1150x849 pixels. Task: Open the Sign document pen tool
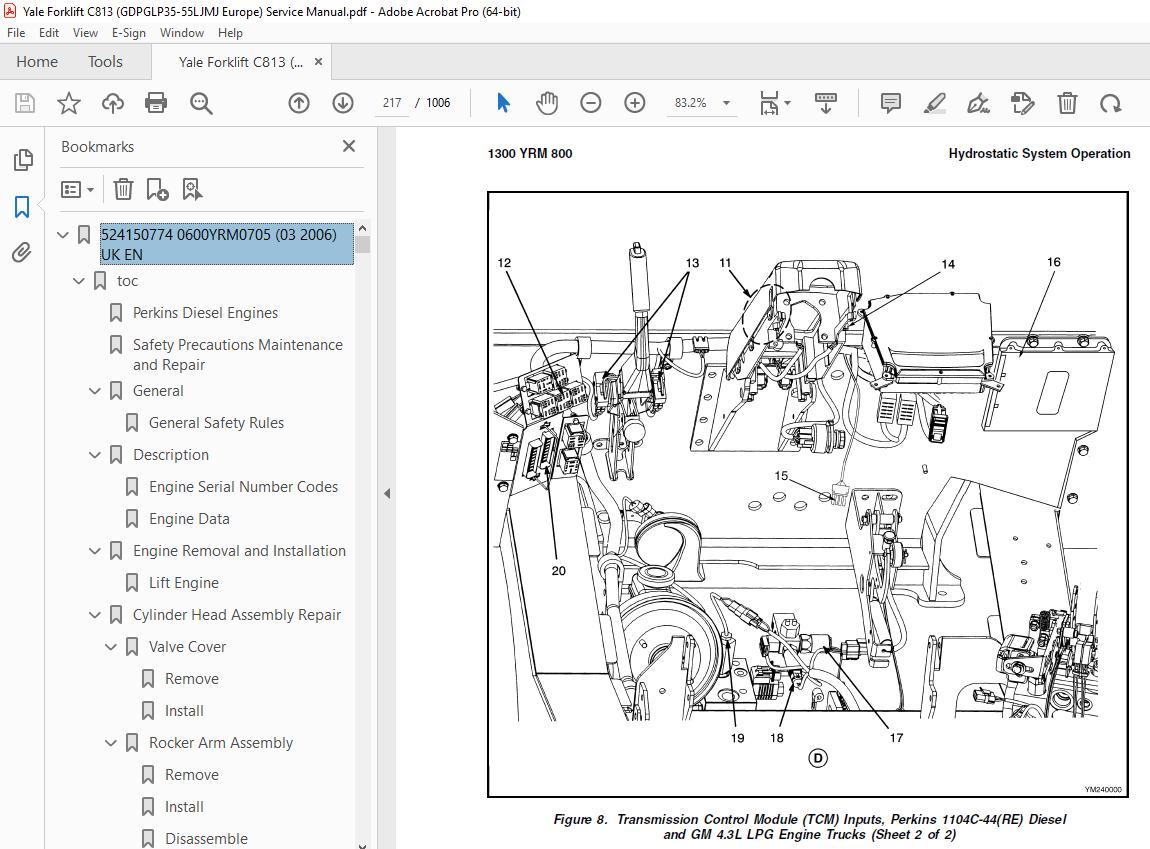coord(978,103)
